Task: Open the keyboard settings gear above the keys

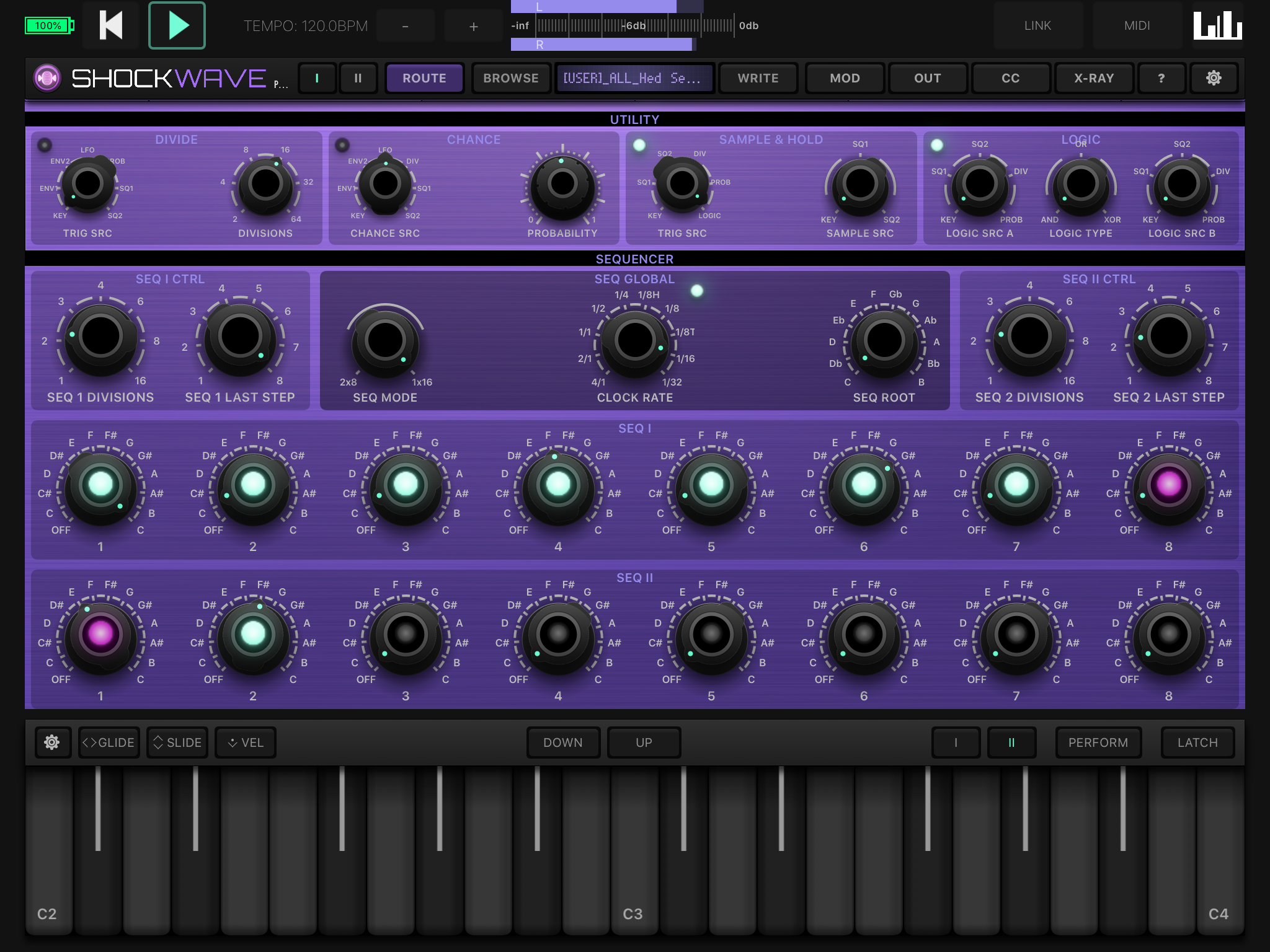Action: [52, 742]
